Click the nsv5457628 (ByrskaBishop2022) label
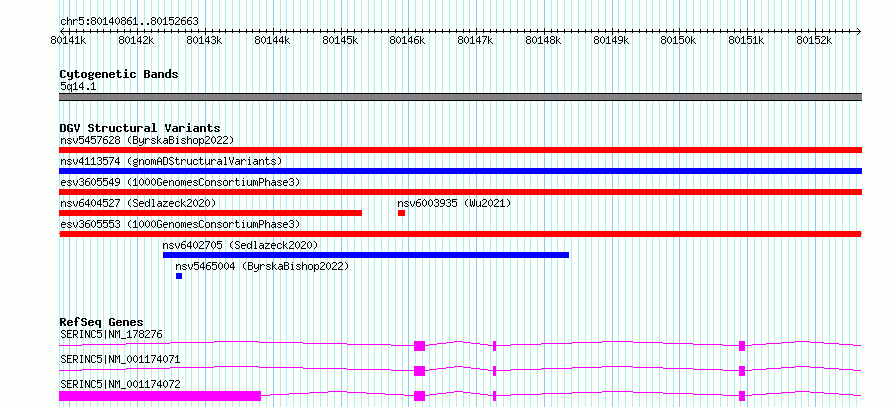This screenshot has width=890, height=407. pyautogui.click(x=147, y=140)
